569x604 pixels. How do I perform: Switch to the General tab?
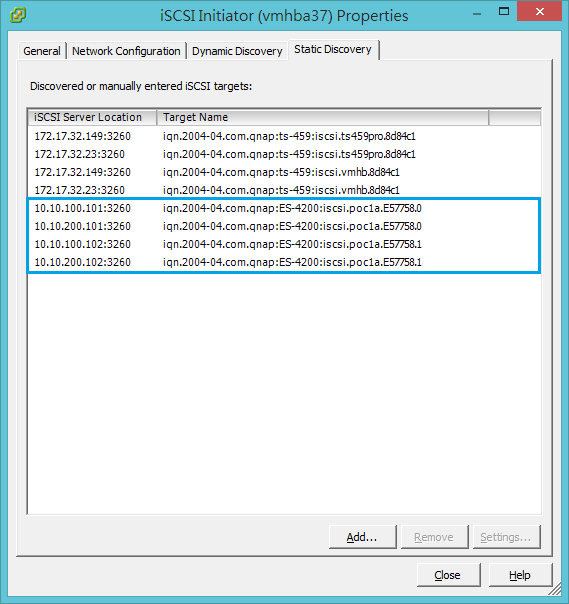coord(42,51)
